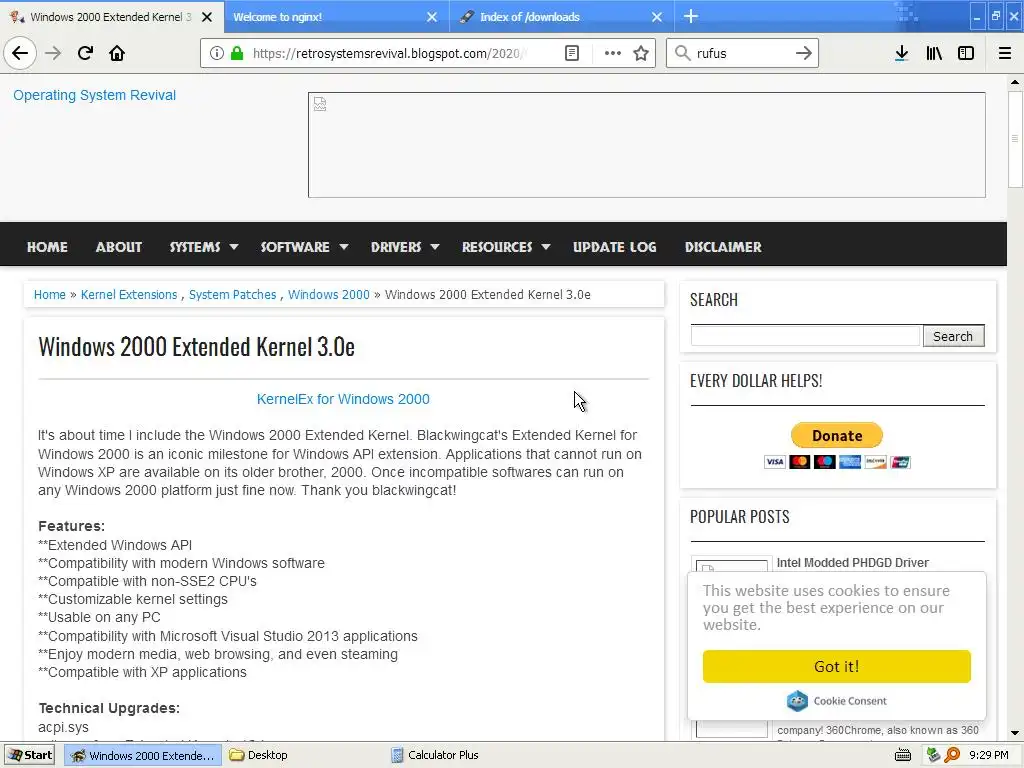Click the keyboard icon in system tray
The width and height of the screenshot is (1024, 768).
click(x=903, y=756)
